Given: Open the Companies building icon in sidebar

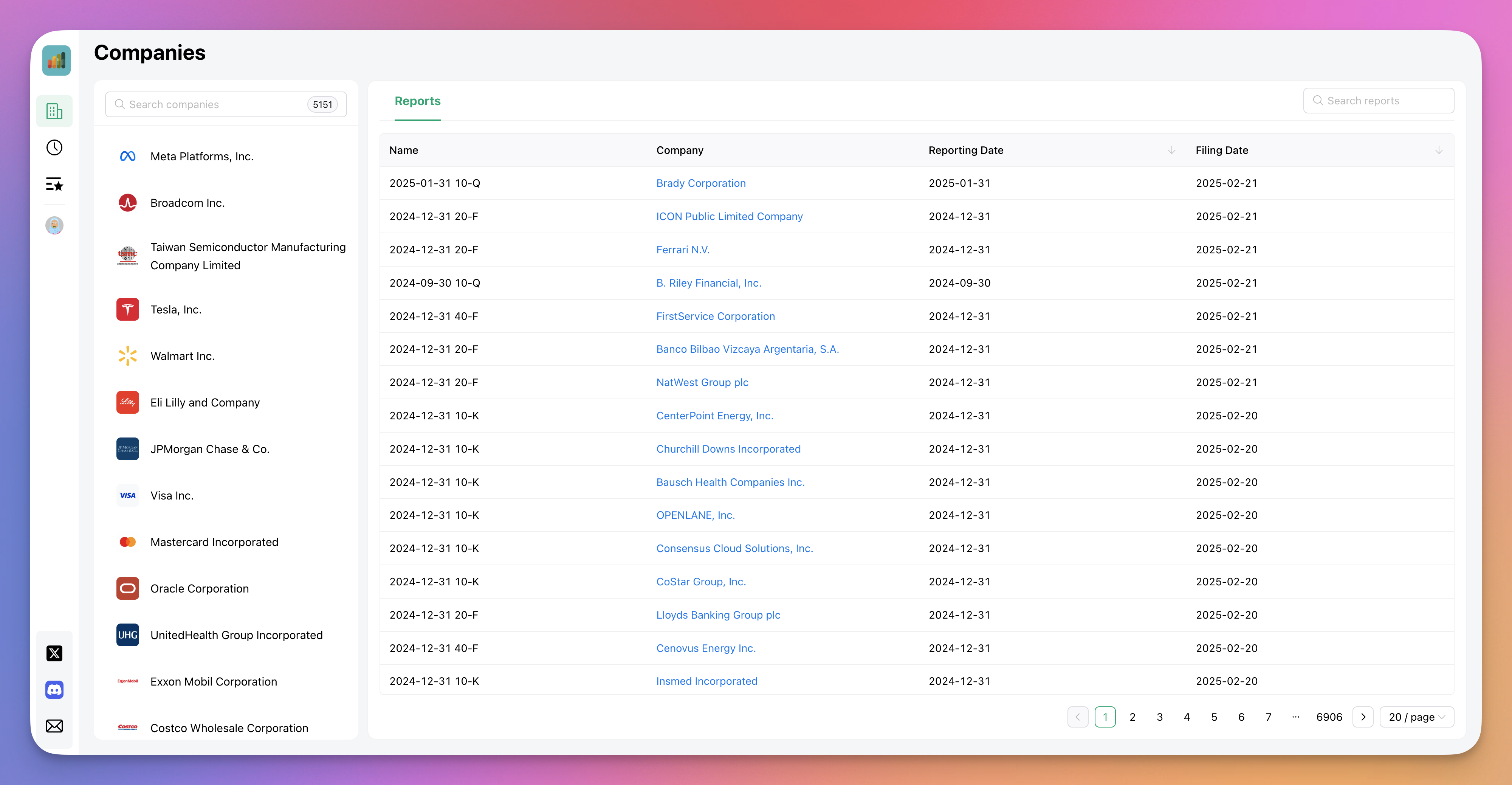Looking at the screenshot, I should click(x=54, y=111).
